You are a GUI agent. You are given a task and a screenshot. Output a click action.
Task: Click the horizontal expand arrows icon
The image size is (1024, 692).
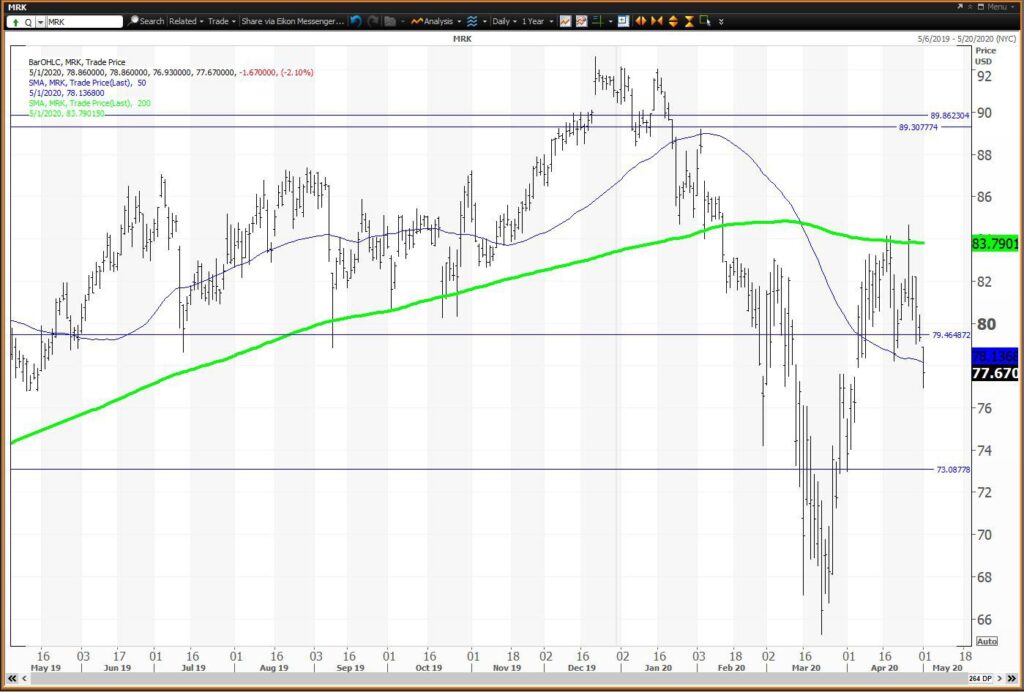641,22
